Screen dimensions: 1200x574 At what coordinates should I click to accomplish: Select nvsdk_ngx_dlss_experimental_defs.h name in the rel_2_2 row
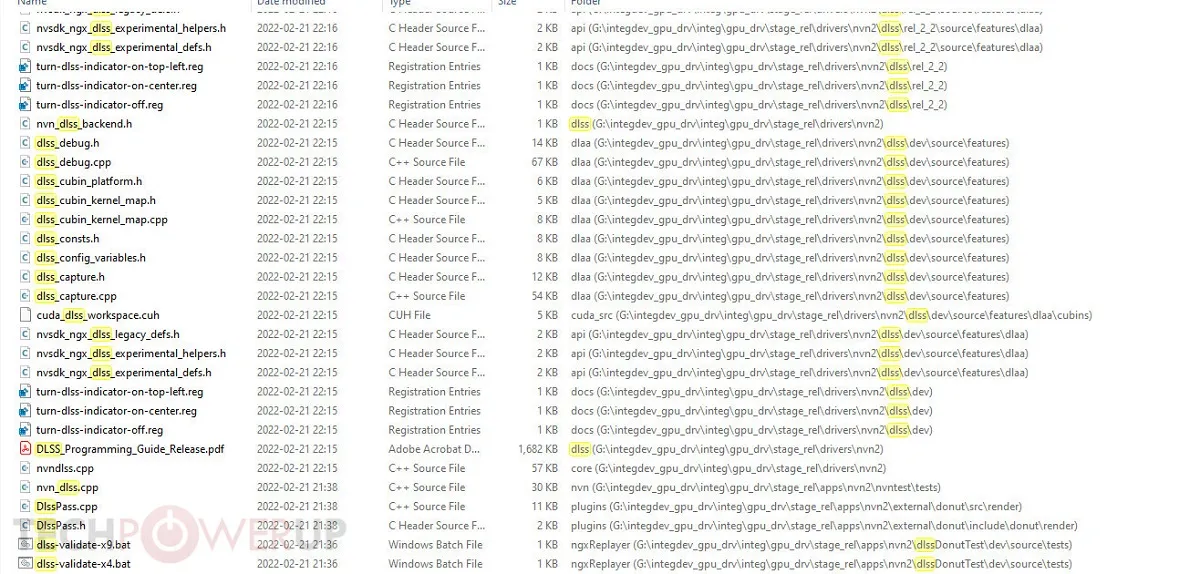[x=124, y=47]
